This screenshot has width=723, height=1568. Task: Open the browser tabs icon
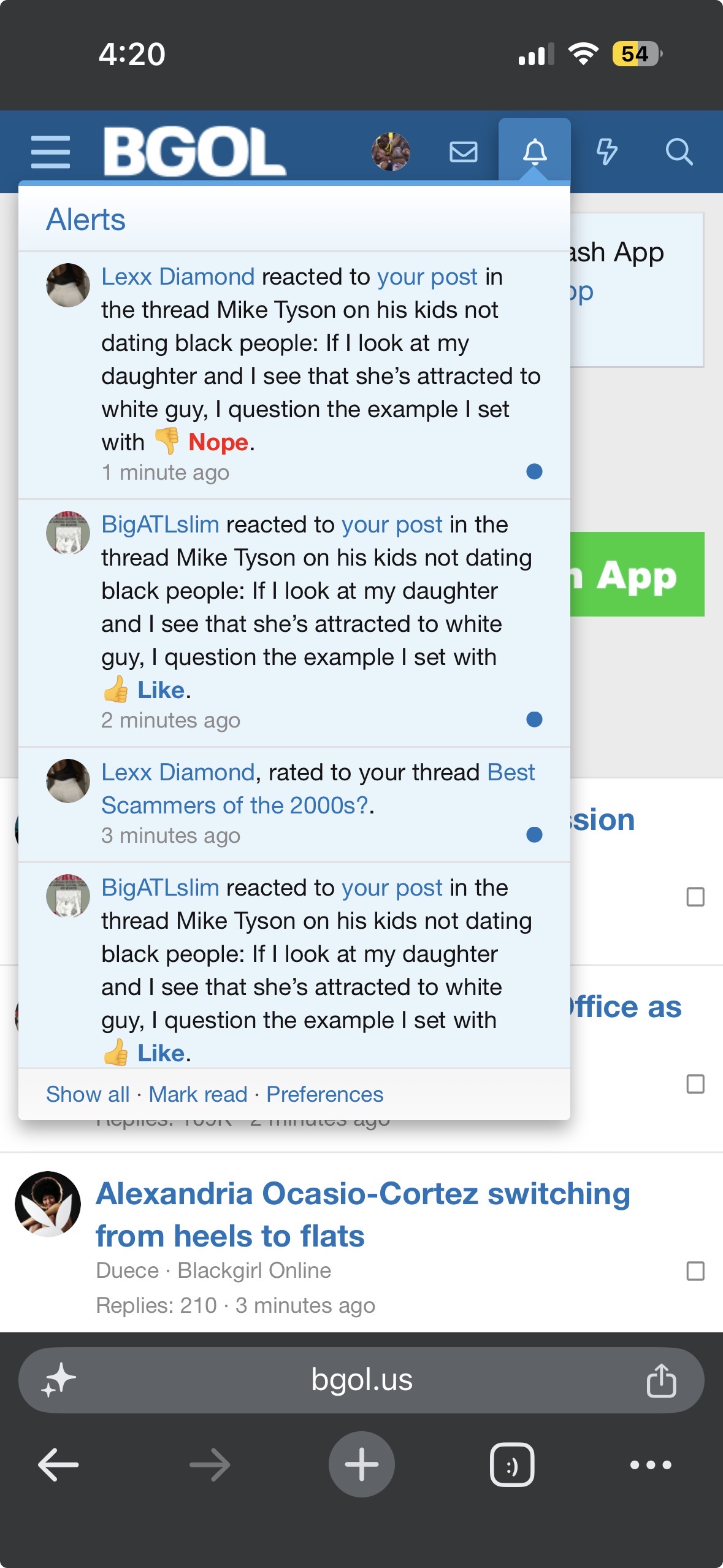pos(512,1464)
